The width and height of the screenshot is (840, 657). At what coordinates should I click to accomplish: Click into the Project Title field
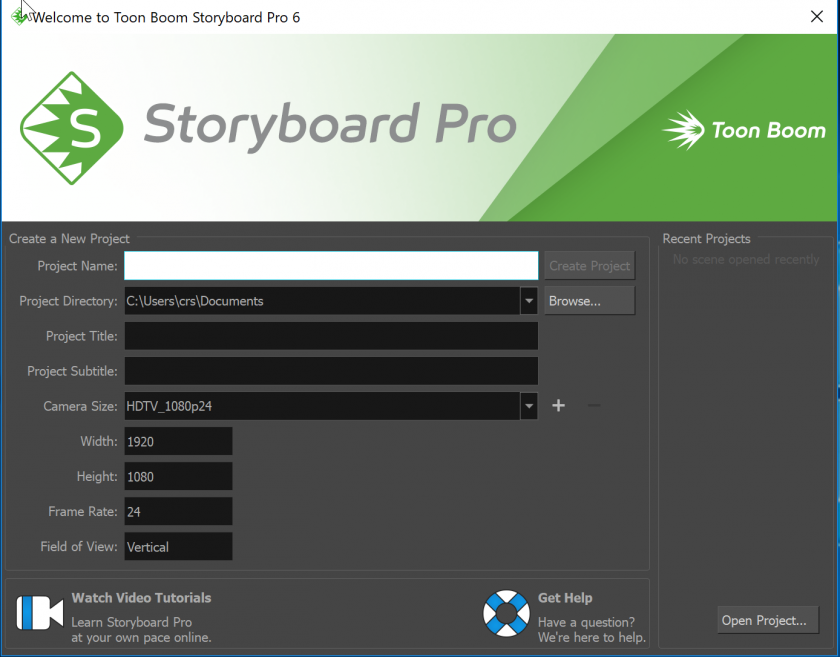click(331, 336)
